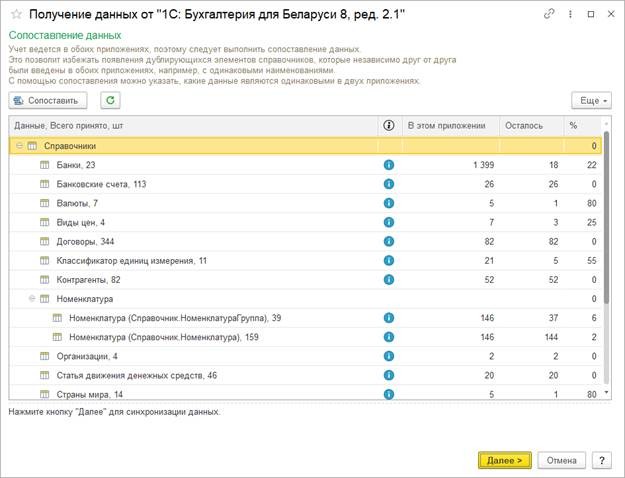
Task: Click the favorite star icon in title
Action: [16, 14]
